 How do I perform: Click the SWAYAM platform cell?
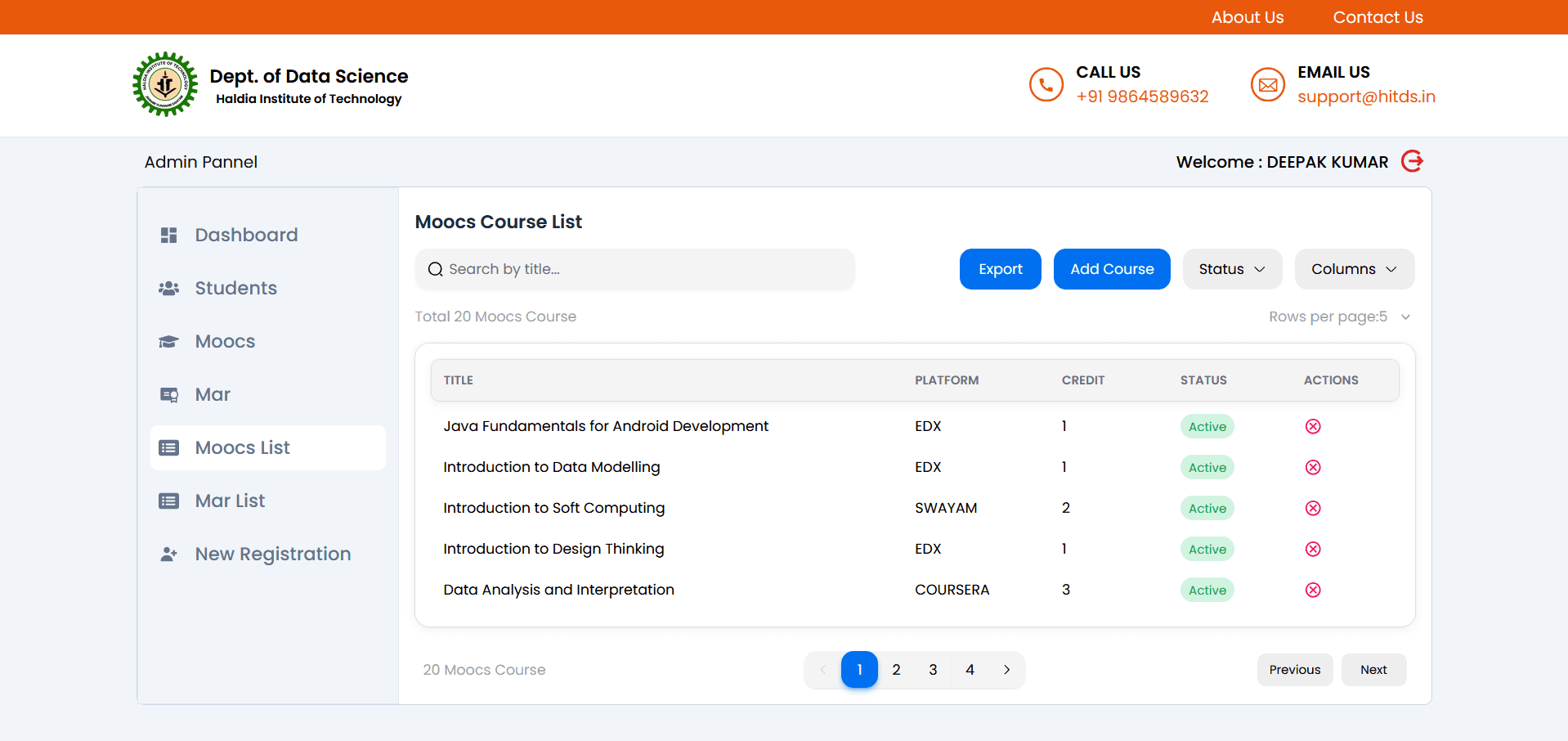coord(946,508)
